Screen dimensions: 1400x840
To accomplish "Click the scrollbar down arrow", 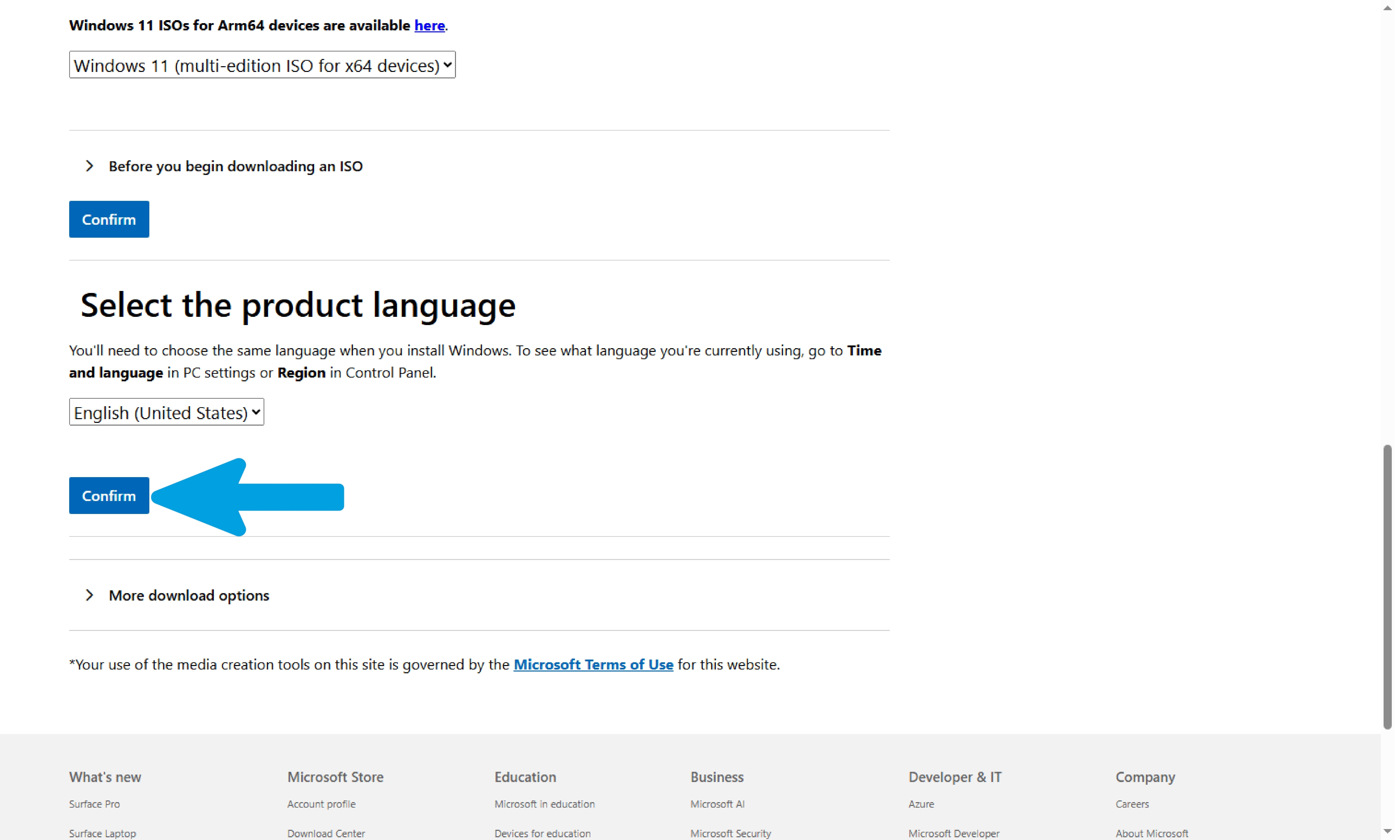I will (x=1387, y=832).
